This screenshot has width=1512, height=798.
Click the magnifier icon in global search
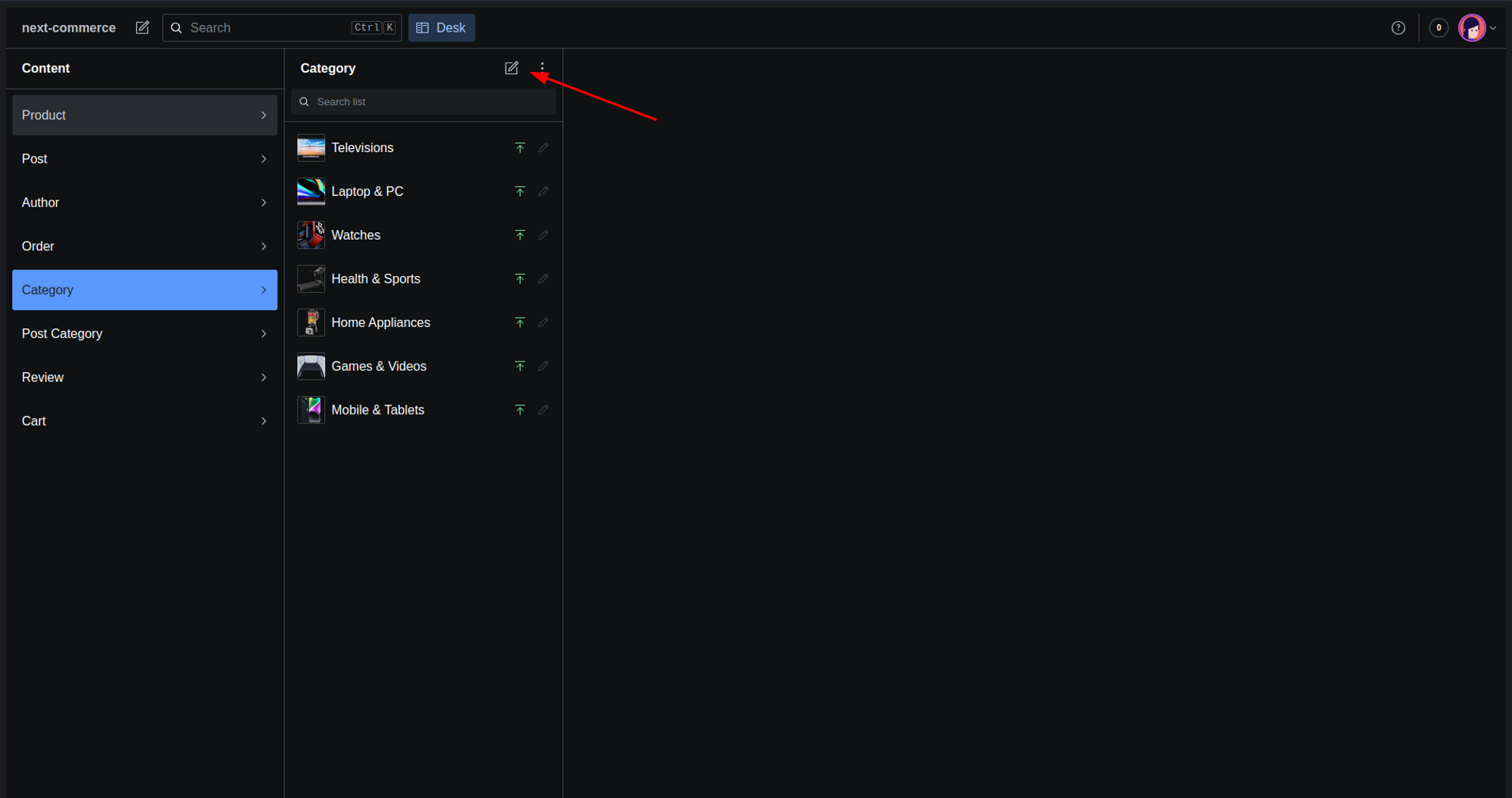pos(176,27)
